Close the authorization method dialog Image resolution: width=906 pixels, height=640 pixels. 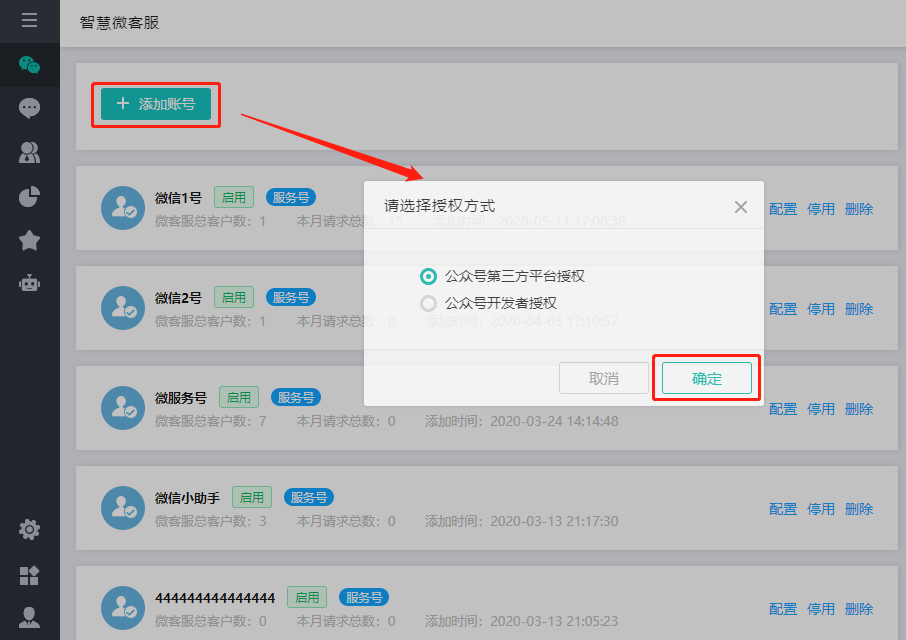pos(740,207)
